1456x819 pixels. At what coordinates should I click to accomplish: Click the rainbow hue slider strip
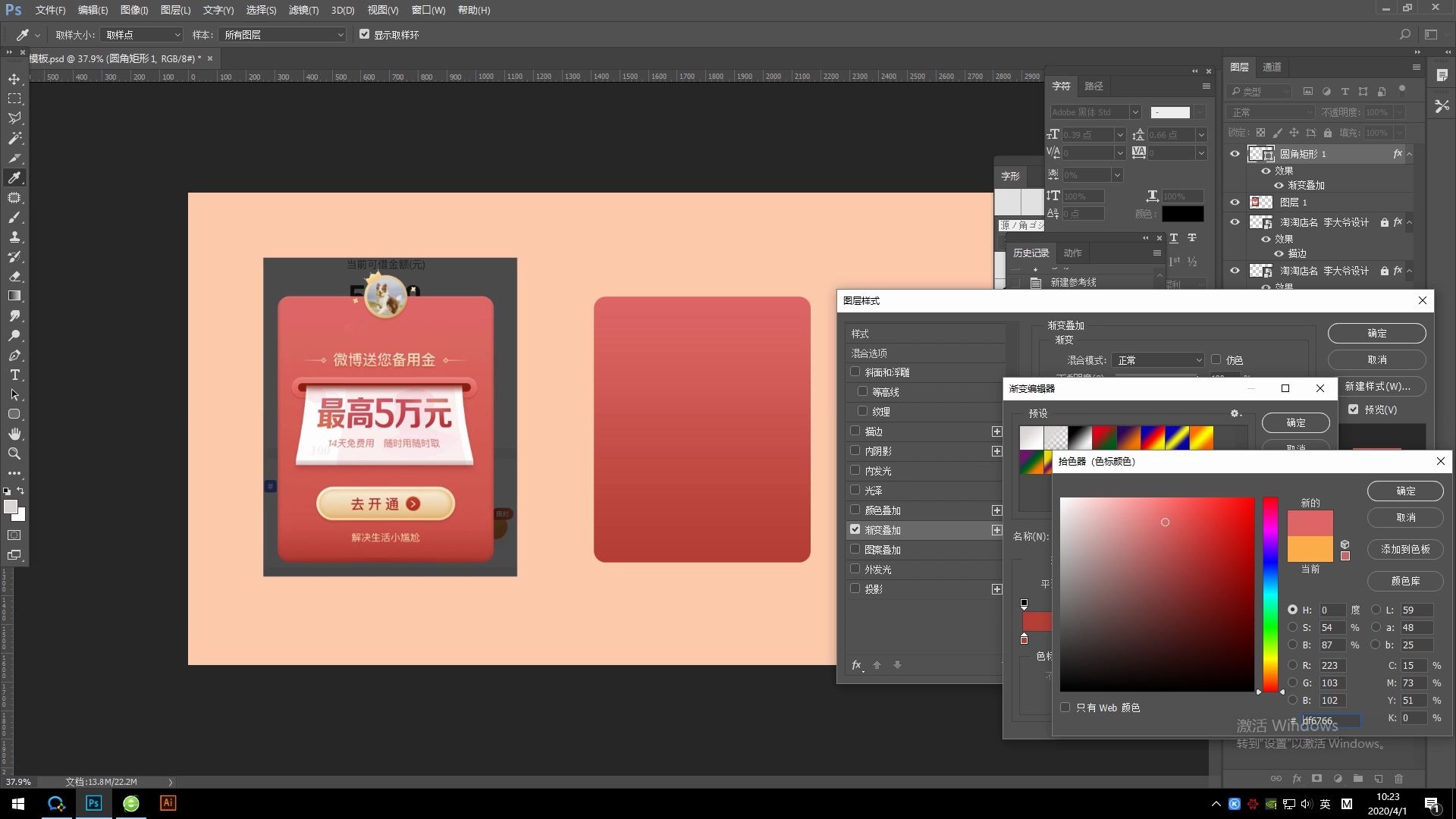(1270, 595)
